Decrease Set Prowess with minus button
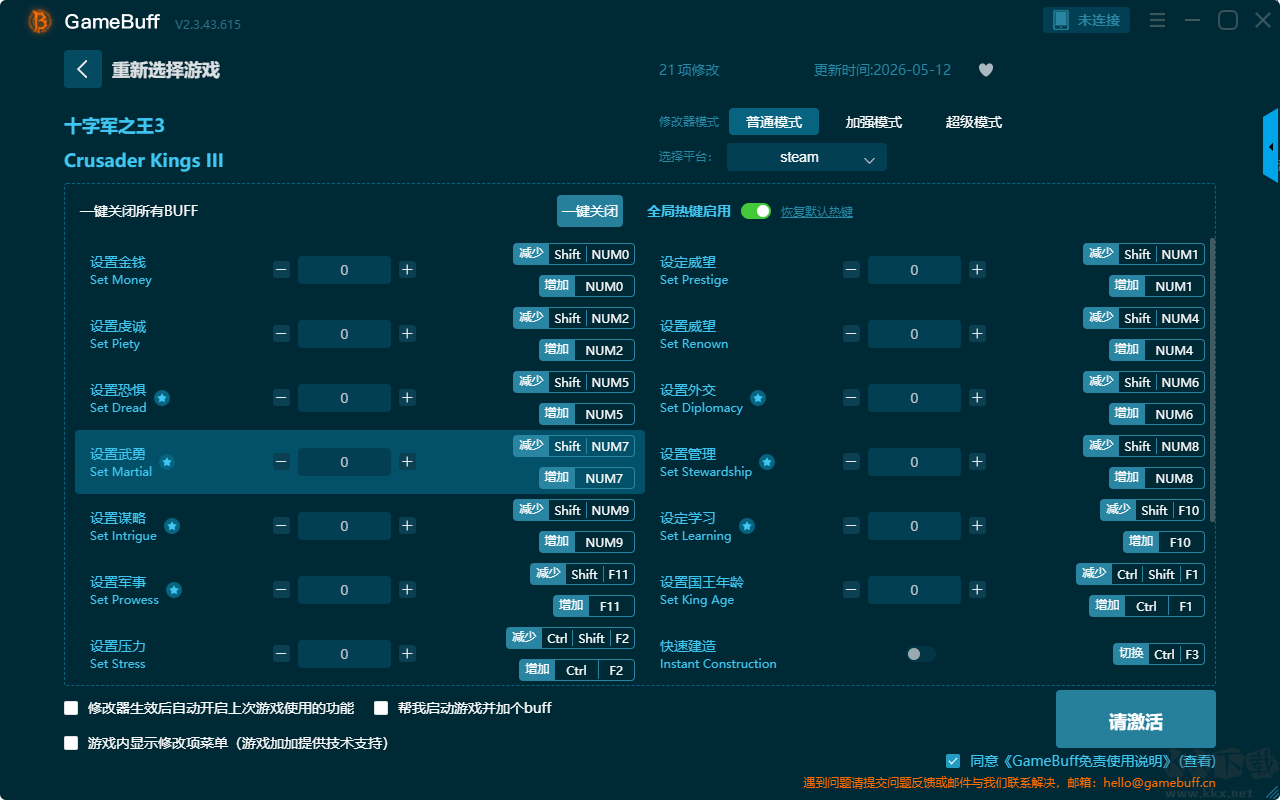Image resolution: width=1280 pixels, height=800 pixels. [x=282, y=590]
